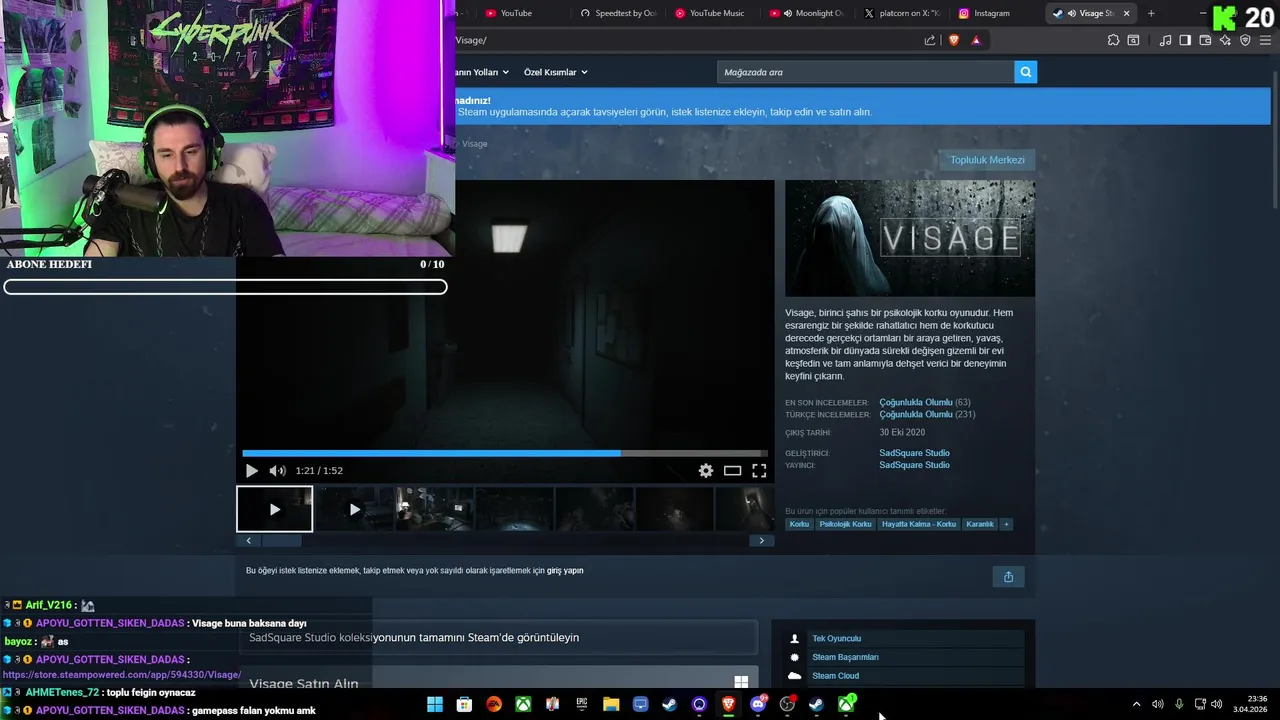Screen dimensions: 1280x720
Task: Expand the store navigation dropdown left of Özel Kısımlar
Action: (482, 72)
